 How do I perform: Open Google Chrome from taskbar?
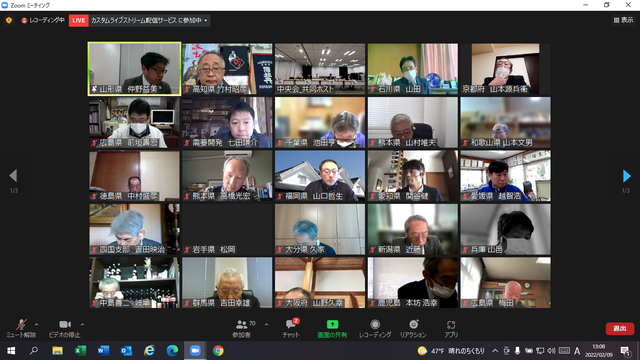coord(218,351)
